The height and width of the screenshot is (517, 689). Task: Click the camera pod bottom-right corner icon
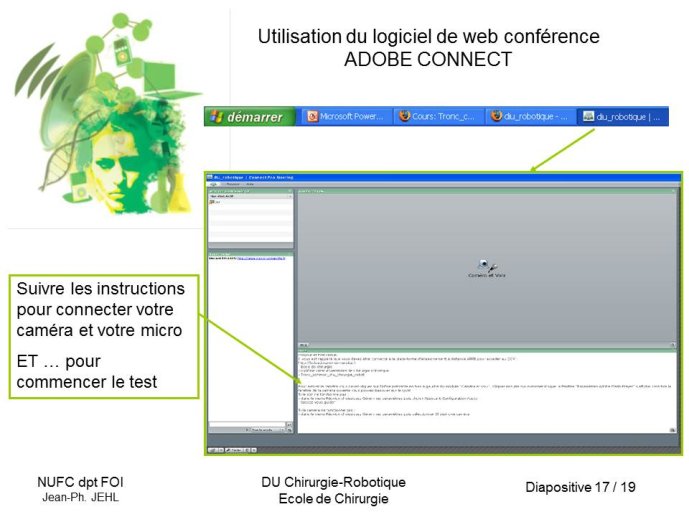(673, 345)
